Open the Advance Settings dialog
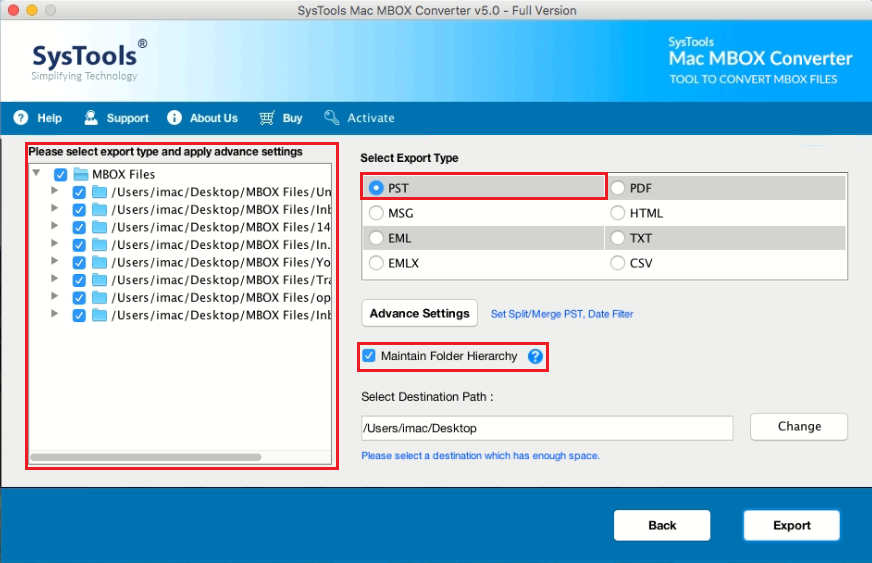The width and height of the screenshot is (872, 563). [419, 313]
